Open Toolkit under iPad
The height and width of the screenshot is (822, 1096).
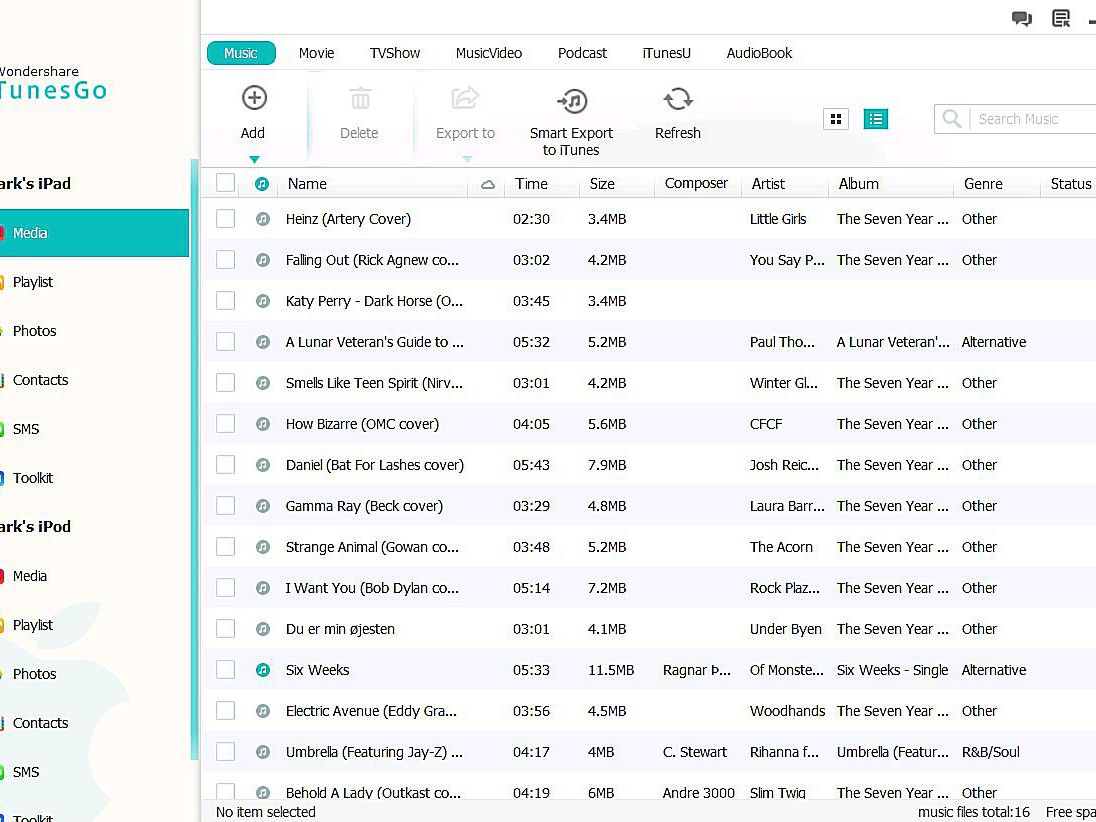point(32,477)
